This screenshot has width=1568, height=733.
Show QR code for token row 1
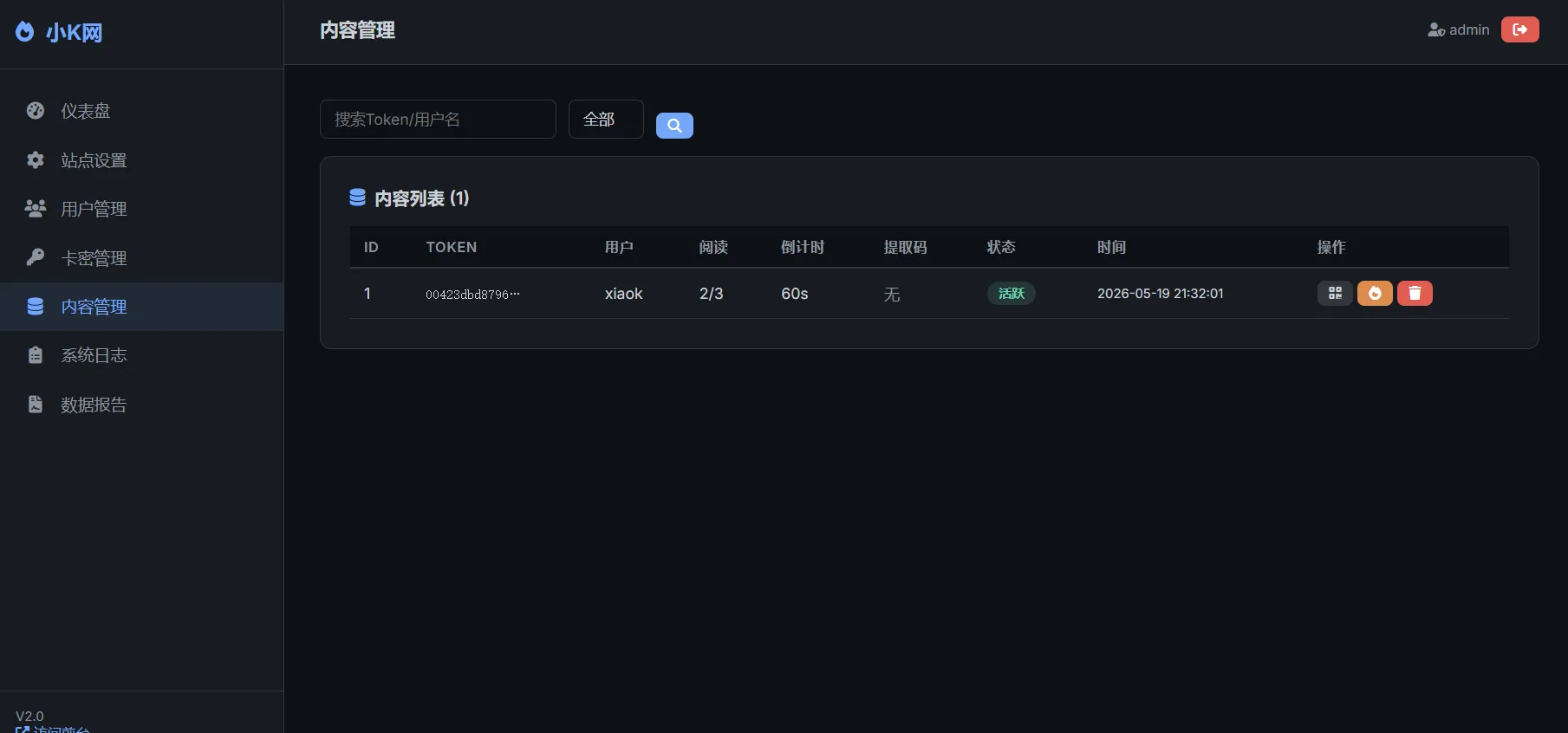pos(1335,293)
